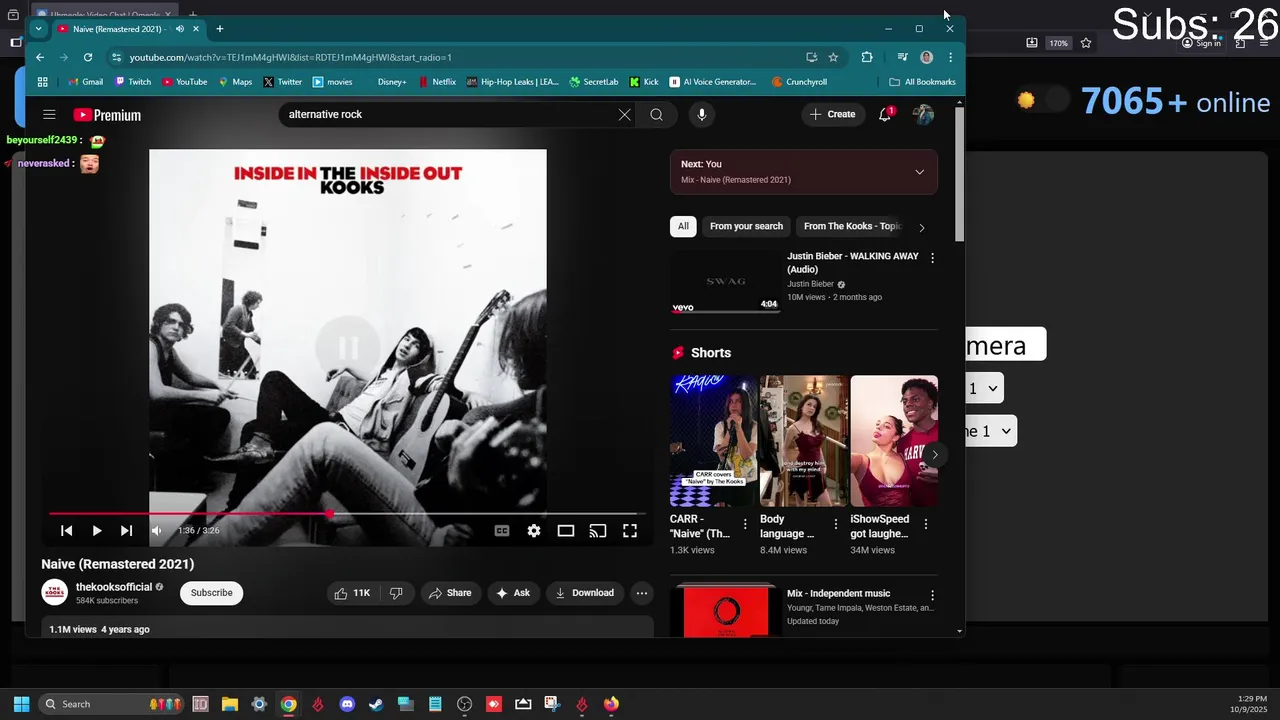
Task: Open YouTube notifications bell
Action: pyautogui.click(x=885, y=114)
